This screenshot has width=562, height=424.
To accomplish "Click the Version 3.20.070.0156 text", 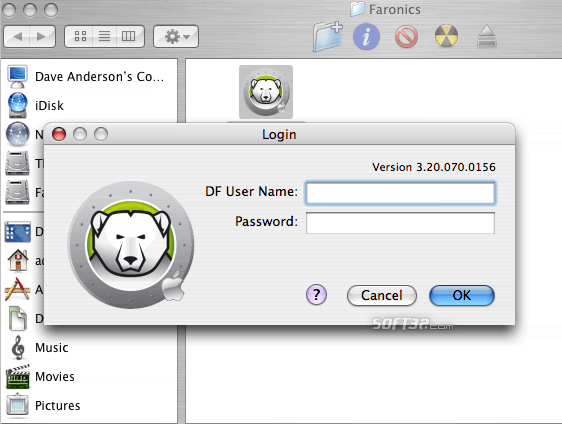I will point(434,167).
